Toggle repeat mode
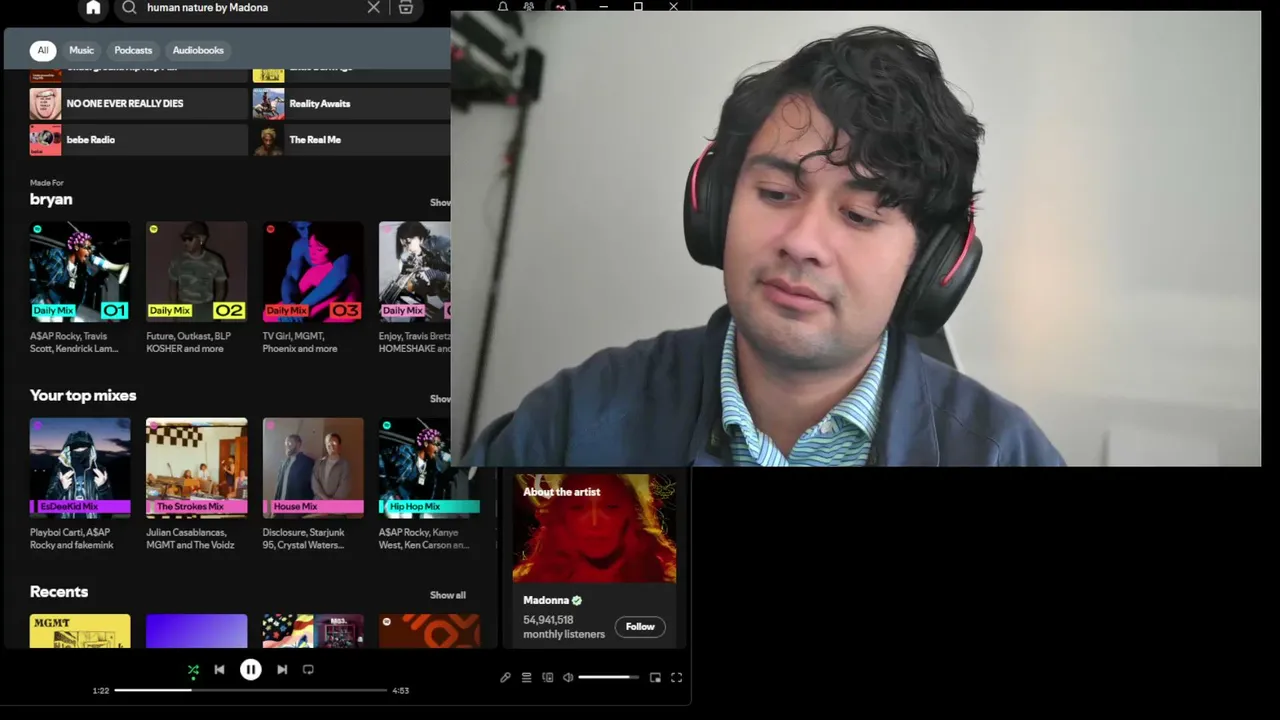Viewport: 1280px width, 720px height. (x=308, y=670)
